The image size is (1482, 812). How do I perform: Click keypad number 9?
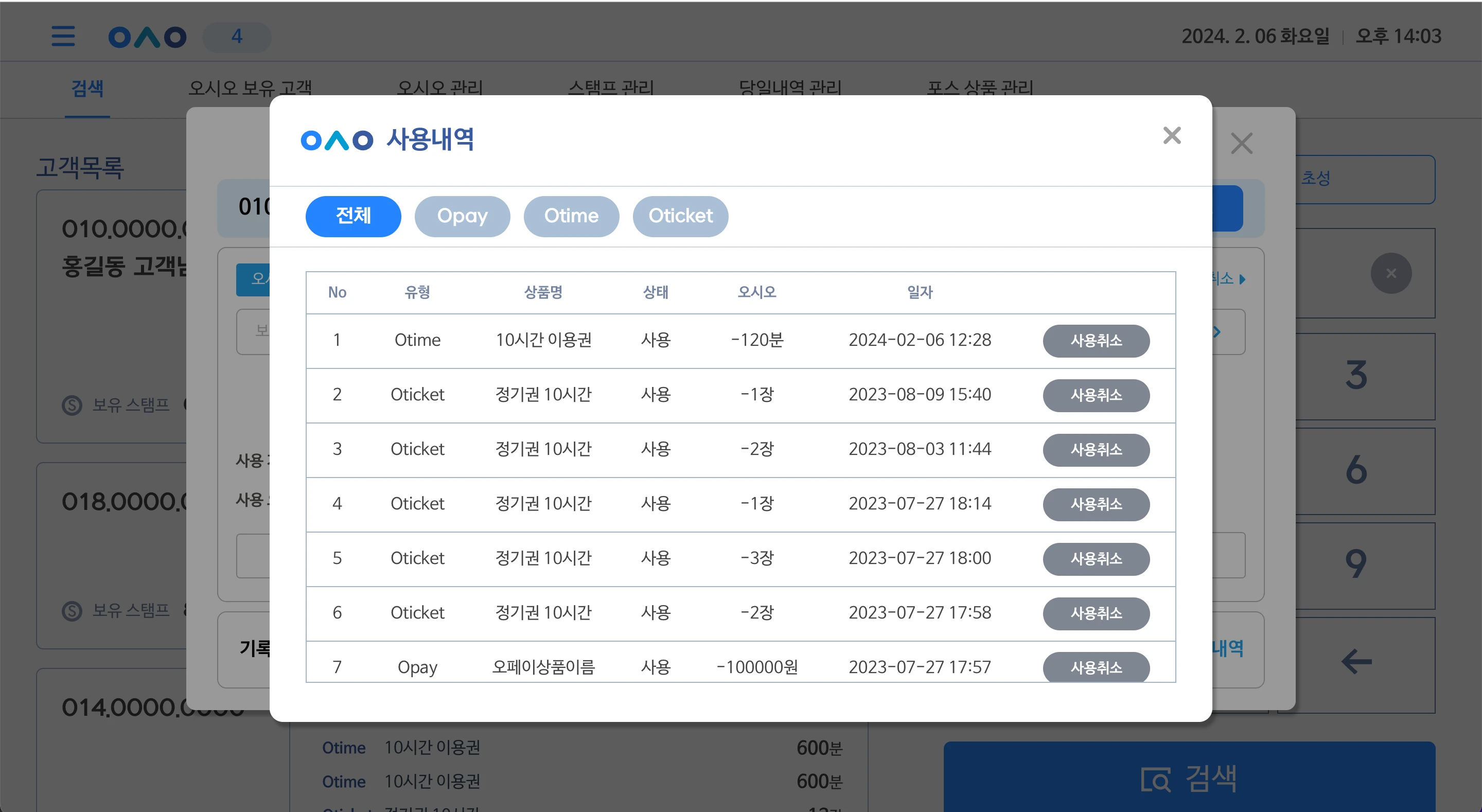(1356, 566)
